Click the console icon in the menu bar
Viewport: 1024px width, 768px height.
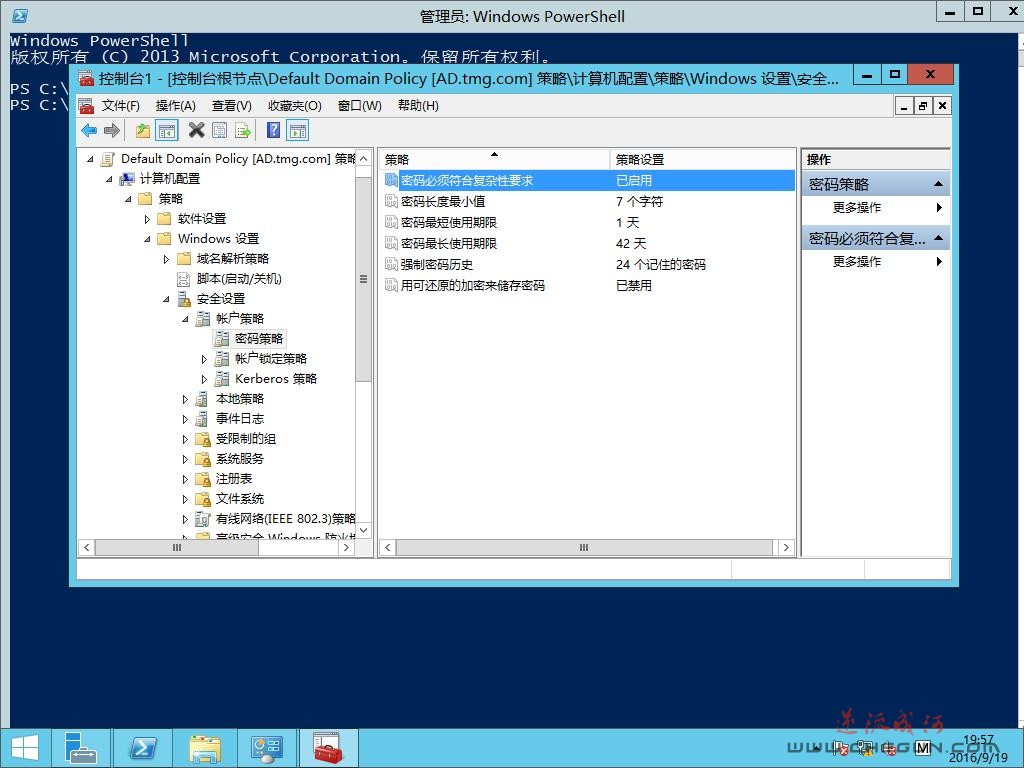pos(86,106)
